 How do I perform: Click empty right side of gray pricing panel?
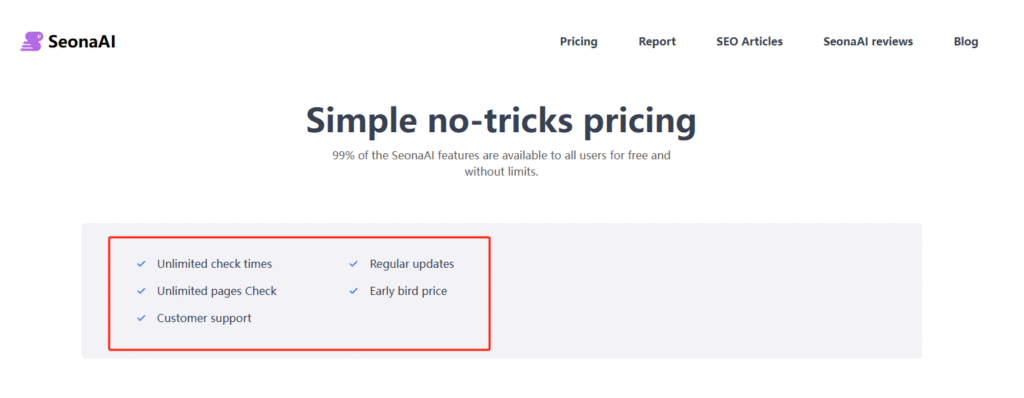coord(705,291)
